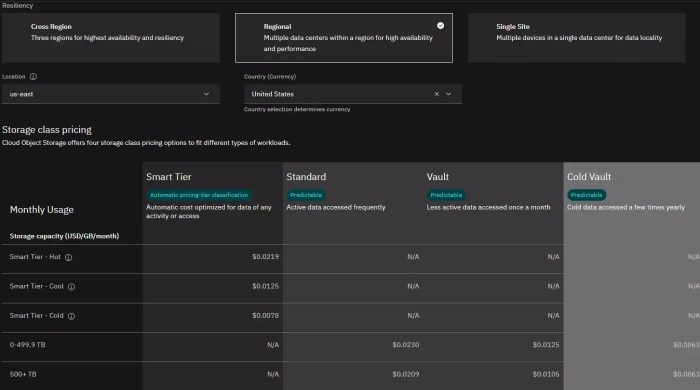700x390 pixels.
Task: Click the Vault column heading
Action: click(x=438, y=177)
